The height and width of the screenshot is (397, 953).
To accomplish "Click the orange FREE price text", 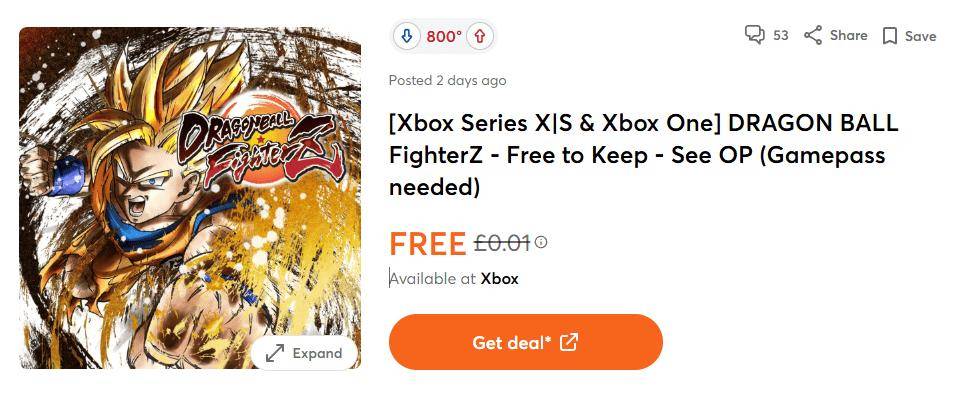I will tap(427, 244).
